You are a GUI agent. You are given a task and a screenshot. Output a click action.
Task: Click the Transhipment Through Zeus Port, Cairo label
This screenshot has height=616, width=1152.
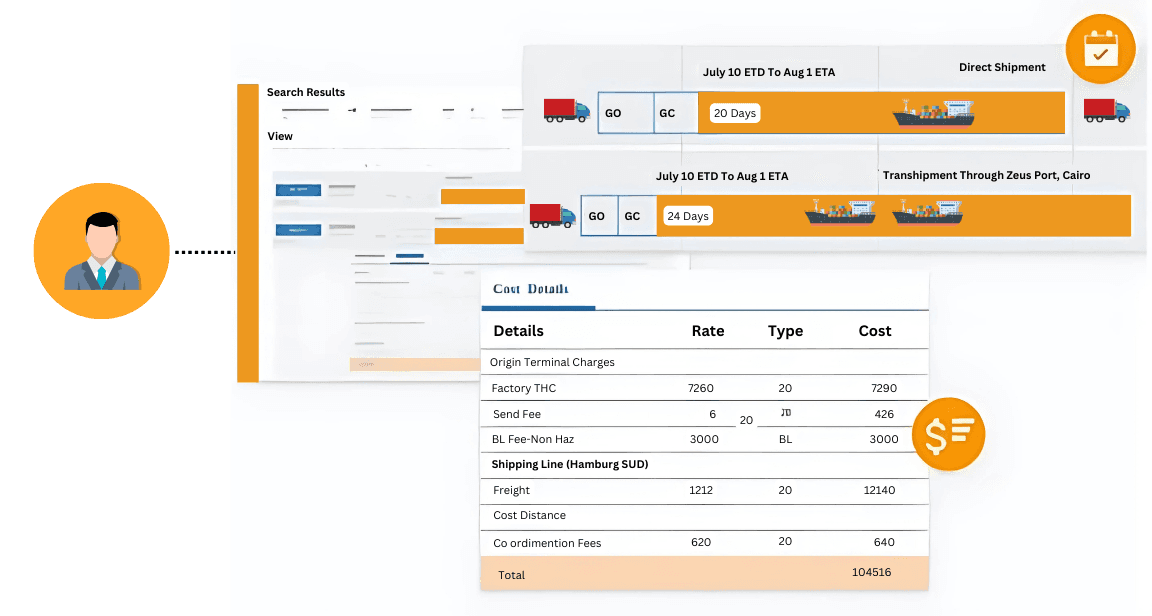[986, 175]
